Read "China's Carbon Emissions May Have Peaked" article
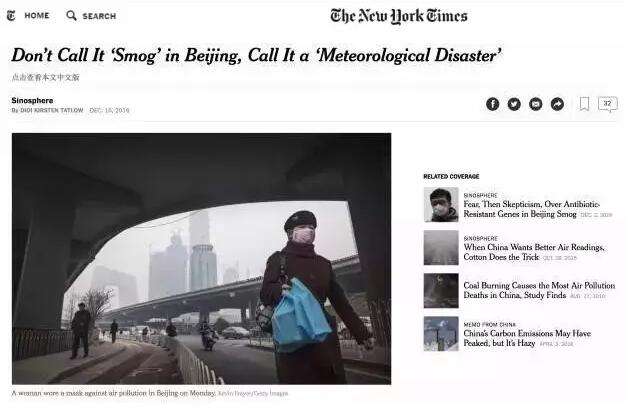The height and width of the screenshot is (411, 626). 527,338
